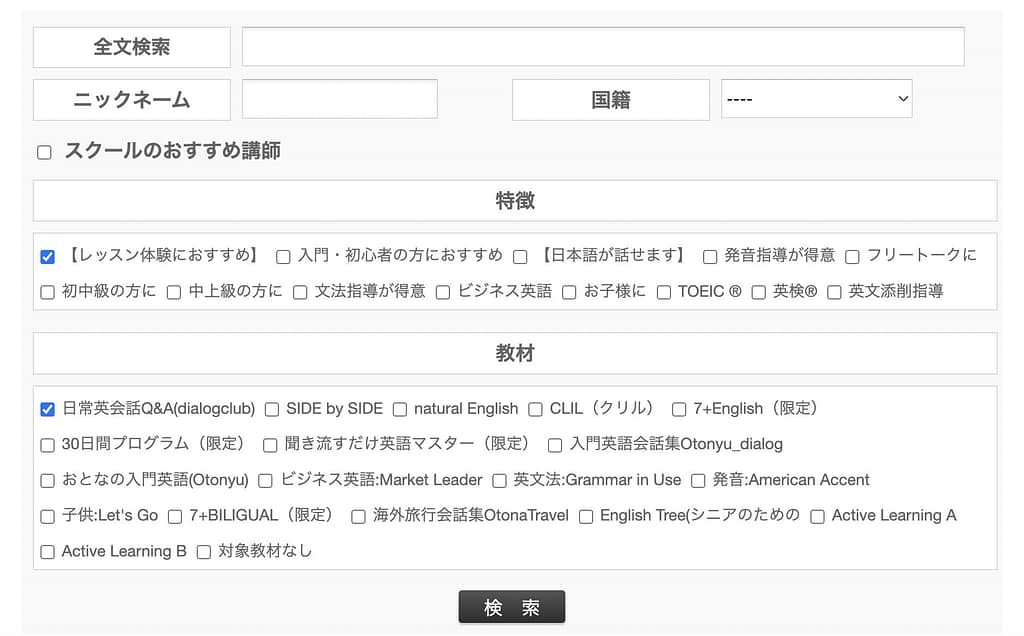Select the 発音指導が得意 checkbox
The width and height of the screenshot is (1024, 636).
pyautogui.click(x=709, y=257)
